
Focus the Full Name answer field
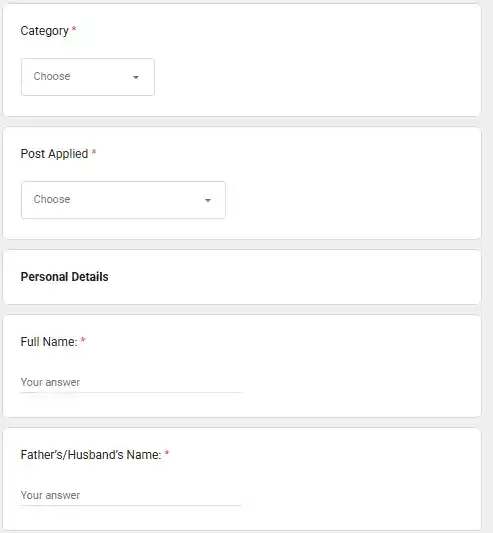click(x=131, y=382)
